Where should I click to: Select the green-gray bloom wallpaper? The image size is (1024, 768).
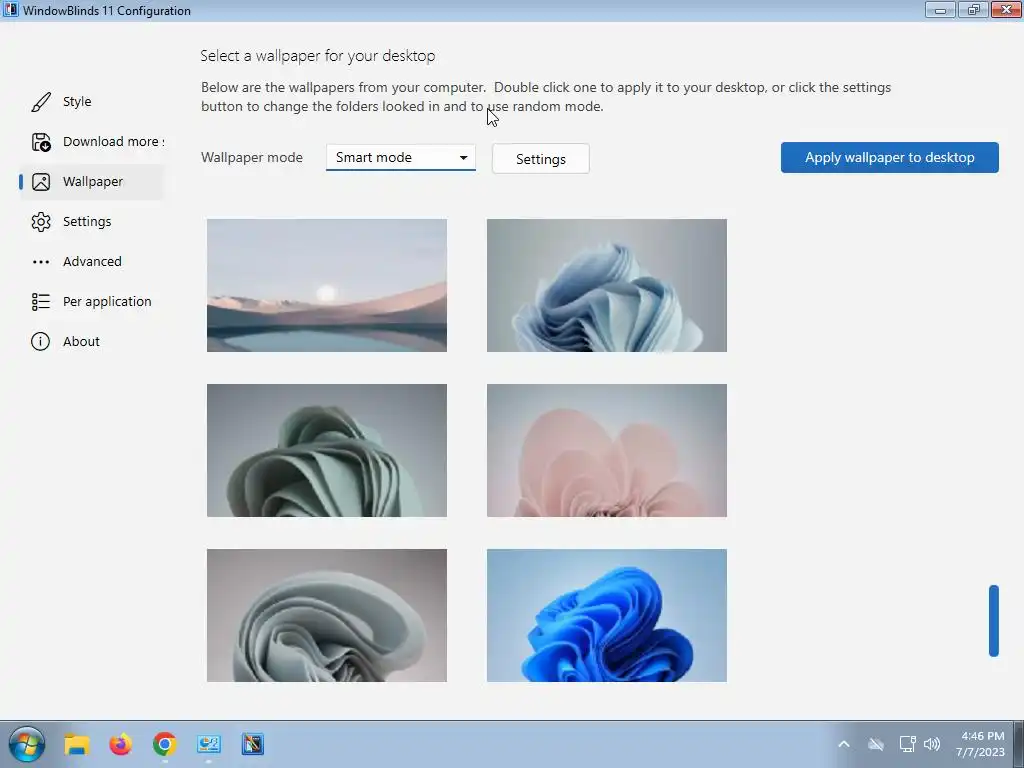(x=327, y=451)
